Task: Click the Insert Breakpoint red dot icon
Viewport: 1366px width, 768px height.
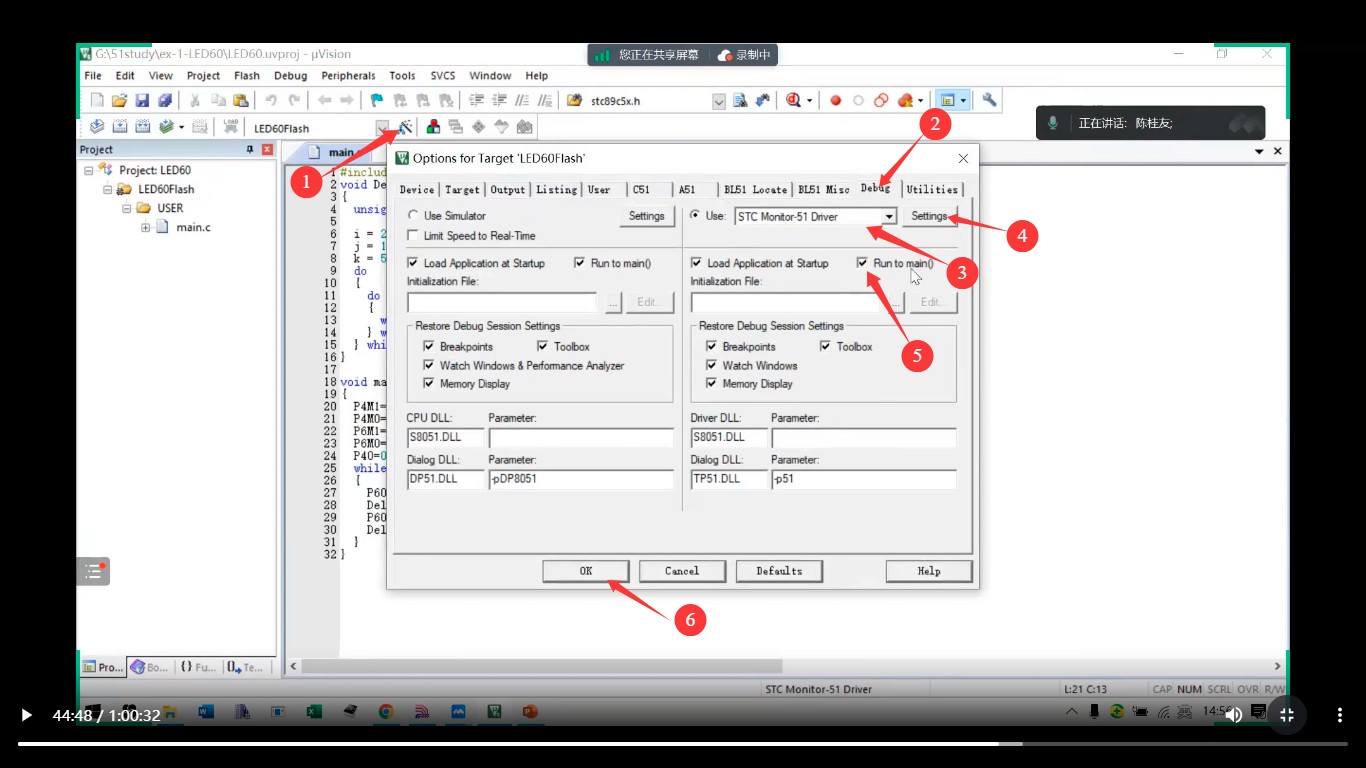Action: [835, 100]
